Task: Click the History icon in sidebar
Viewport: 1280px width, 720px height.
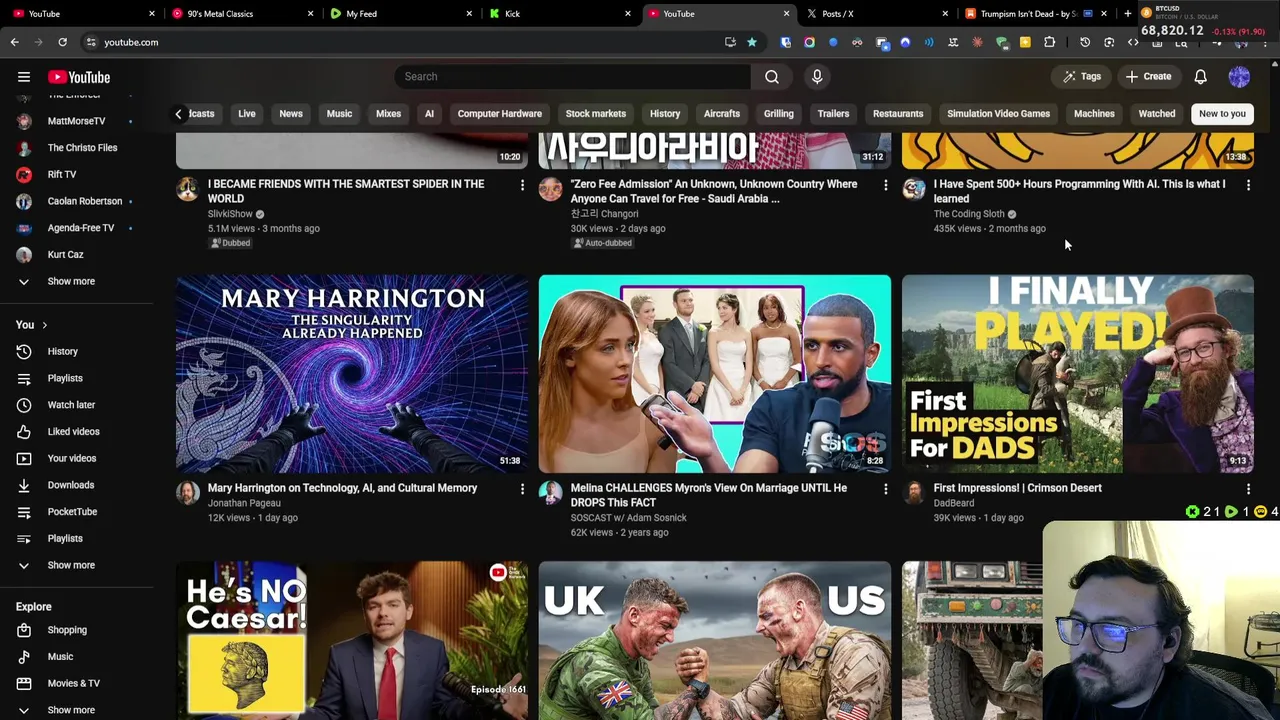Action: pyautogui.click(x=24, y=351)
